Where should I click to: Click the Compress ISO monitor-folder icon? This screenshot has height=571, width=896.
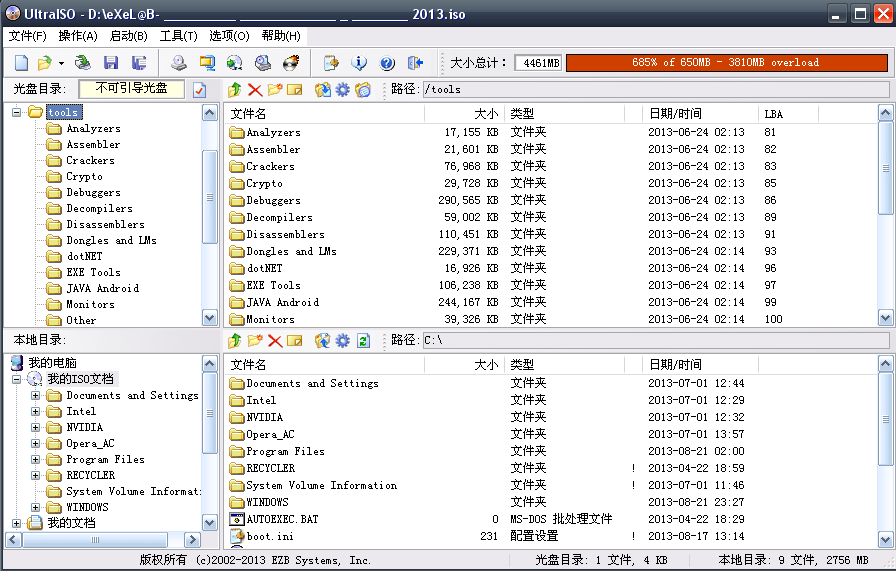(207, 63)
